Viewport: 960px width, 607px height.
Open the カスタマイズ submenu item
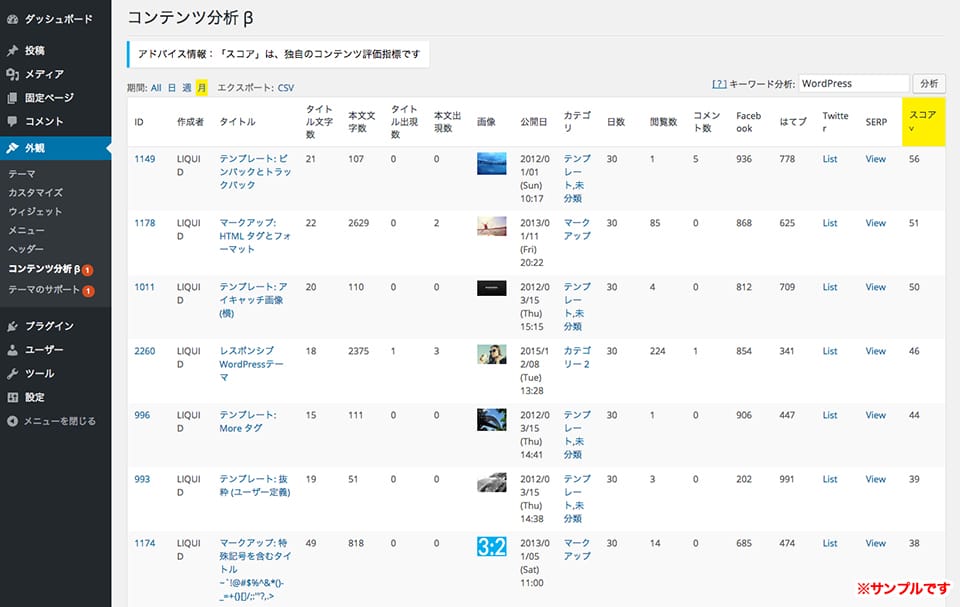pyautogui.click(x=36, y=192)
